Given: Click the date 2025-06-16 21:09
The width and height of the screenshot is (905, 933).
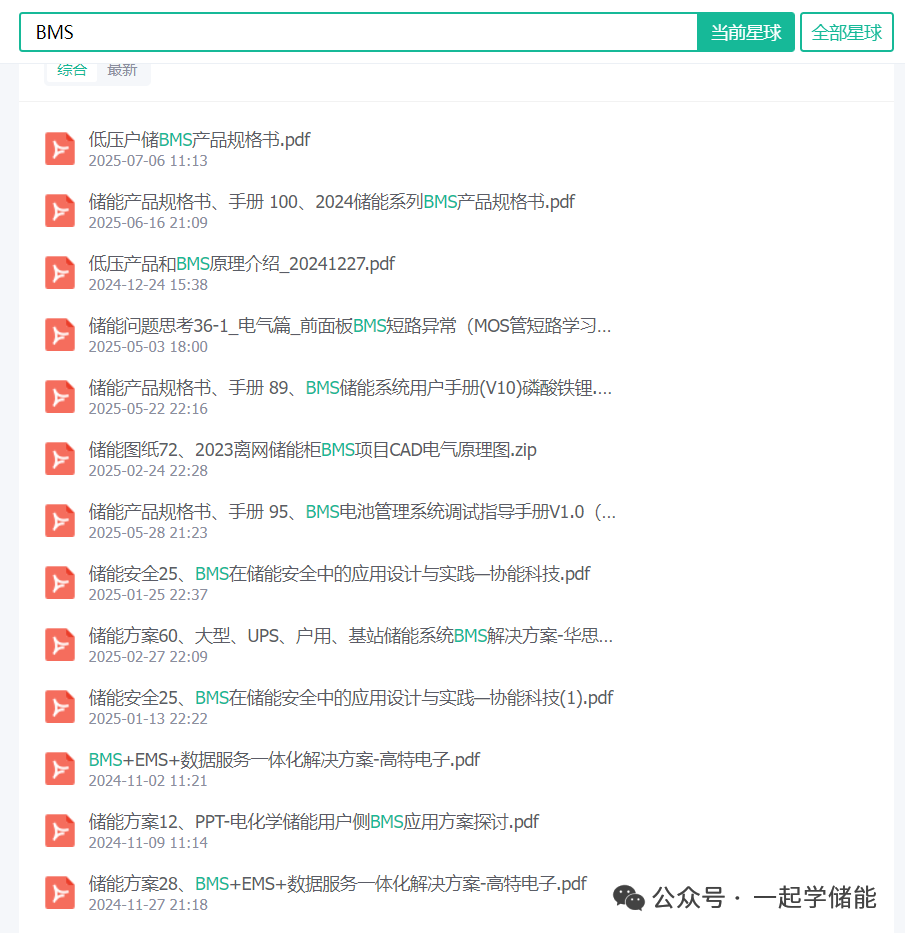Looking at the screenshot, I should [148, 223].
